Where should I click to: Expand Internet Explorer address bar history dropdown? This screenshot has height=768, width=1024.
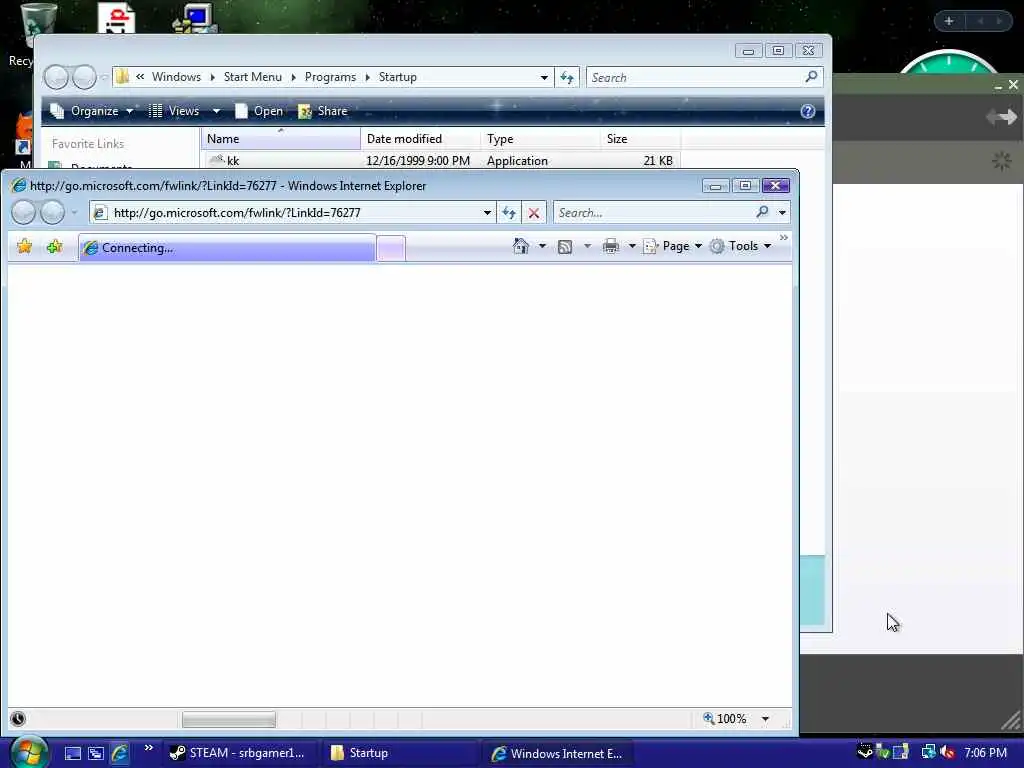click(487, 213)
